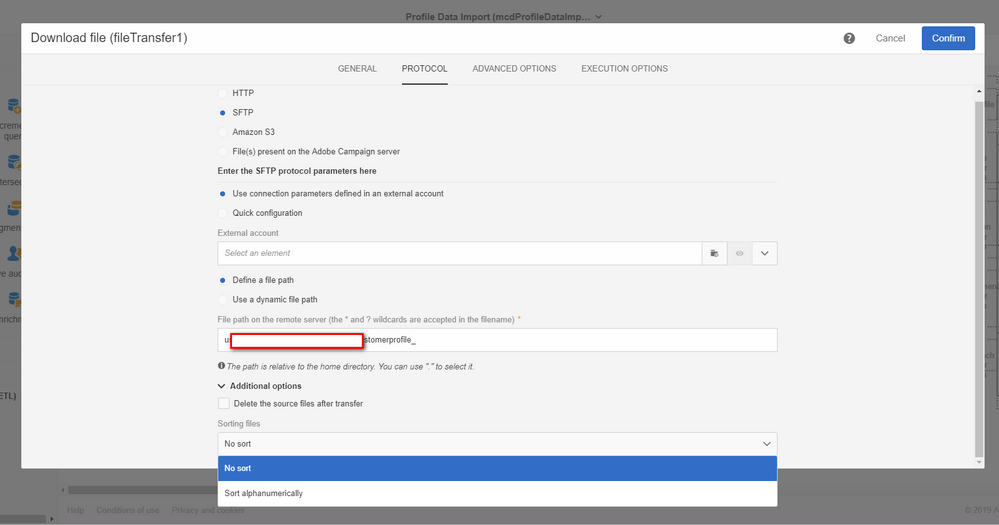Click the Confirm button

pyautogui.click(x=948, y=38)
